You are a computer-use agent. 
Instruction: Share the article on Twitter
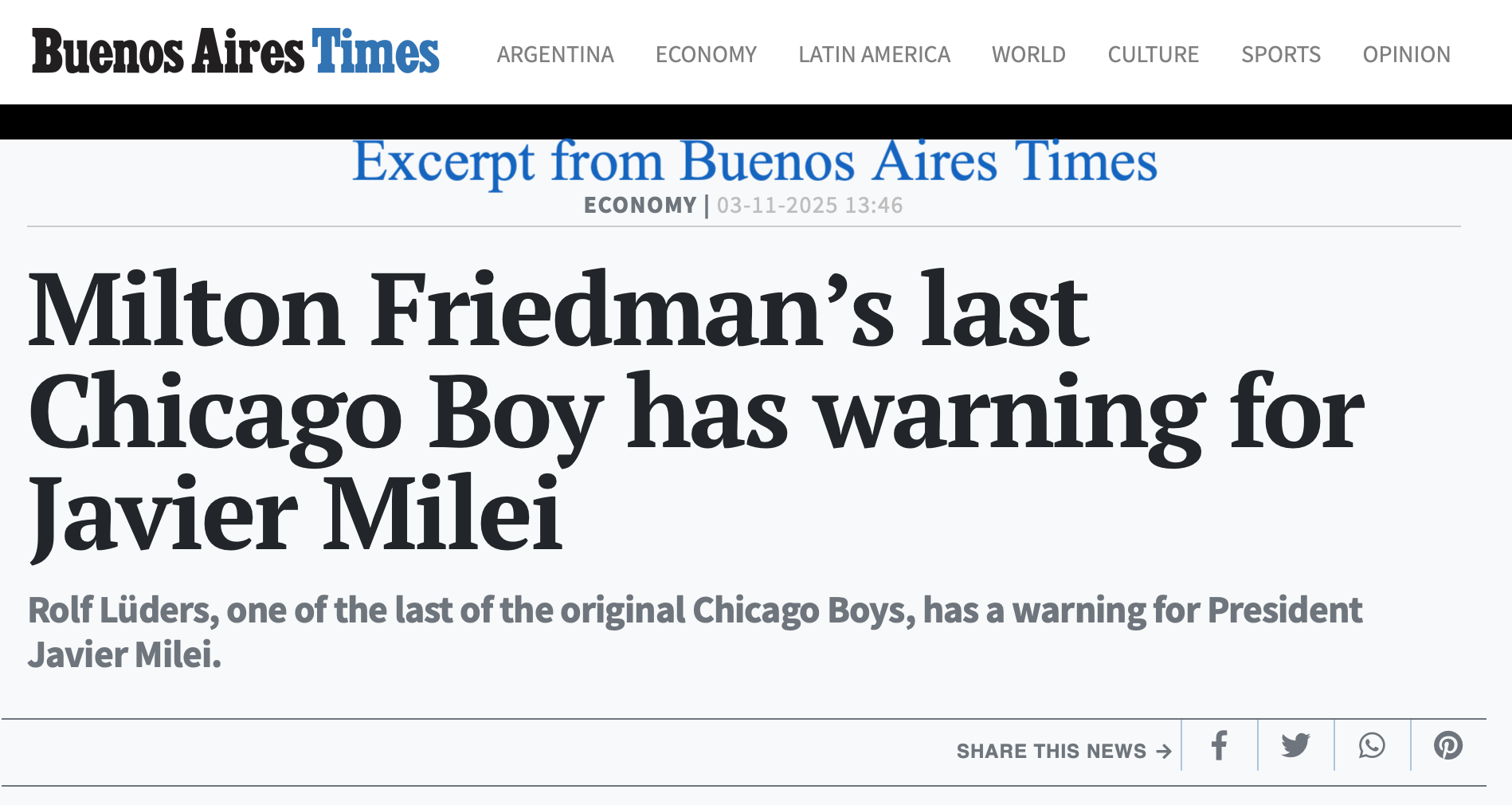click(x=1295, y=746)
